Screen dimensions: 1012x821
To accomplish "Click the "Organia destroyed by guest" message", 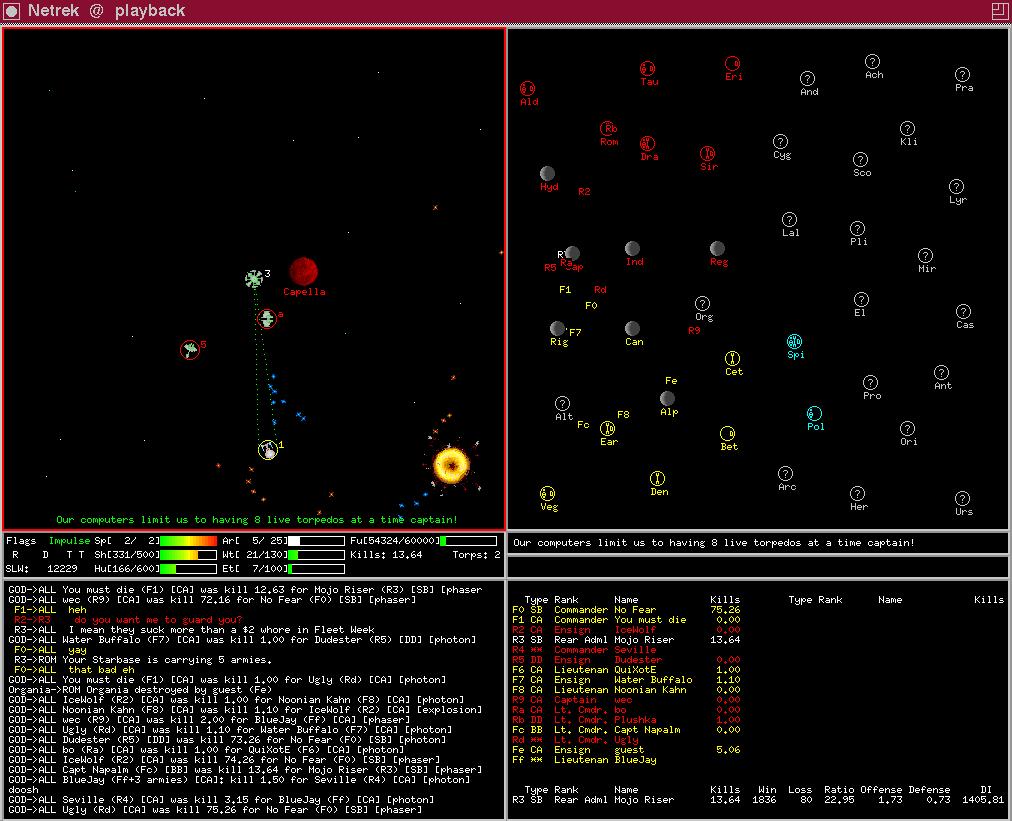I will click(x=139, y=690).
